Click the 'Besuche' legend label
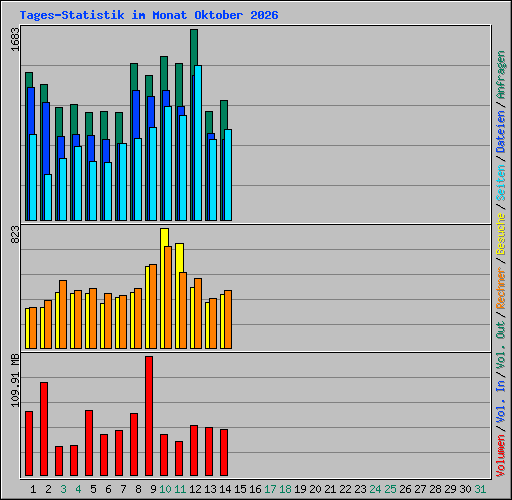This screenshot has height=500, width=512. tap(501, 234)
